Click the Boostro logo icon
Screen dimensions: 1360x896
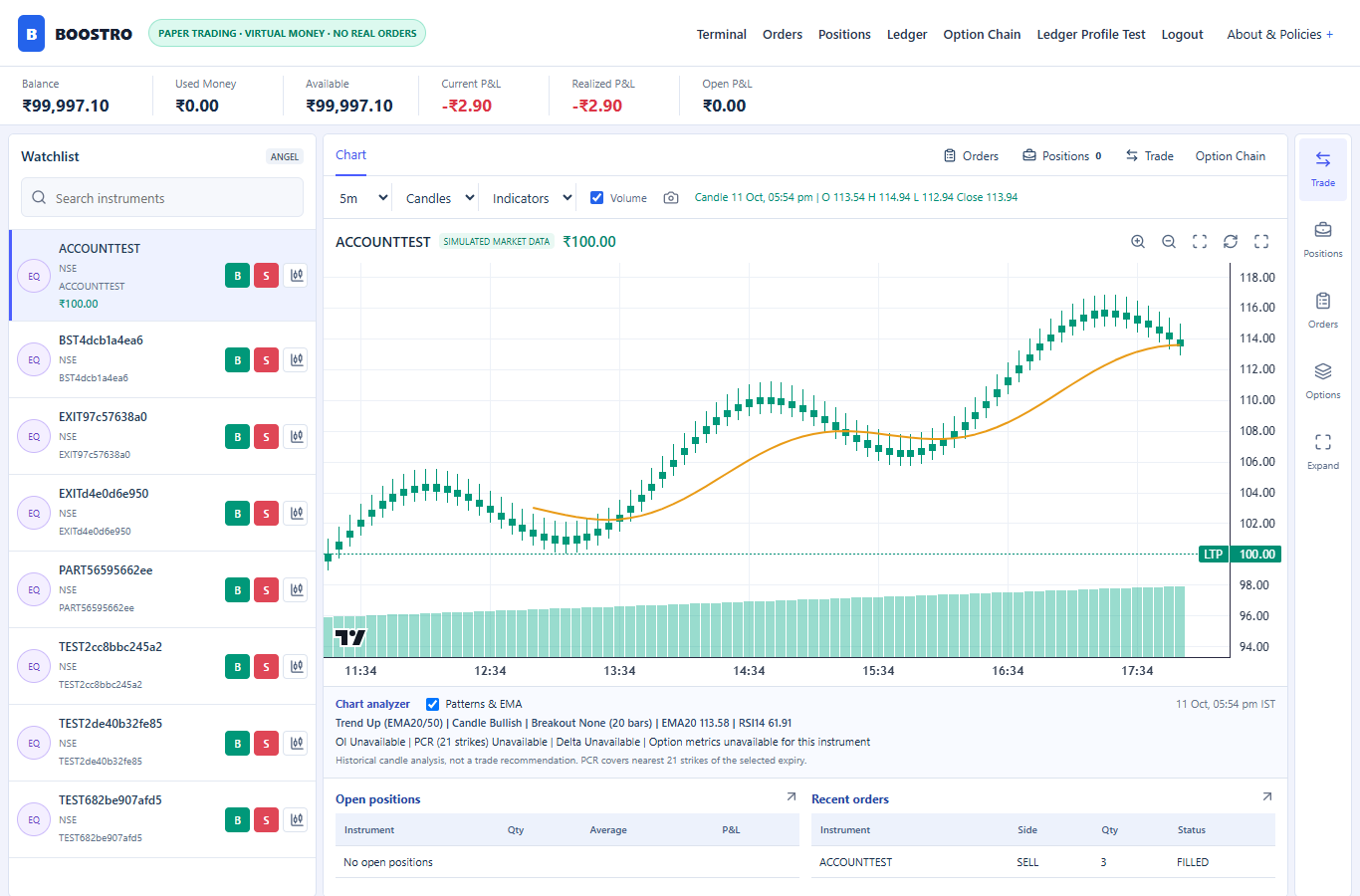coord(32,34)
